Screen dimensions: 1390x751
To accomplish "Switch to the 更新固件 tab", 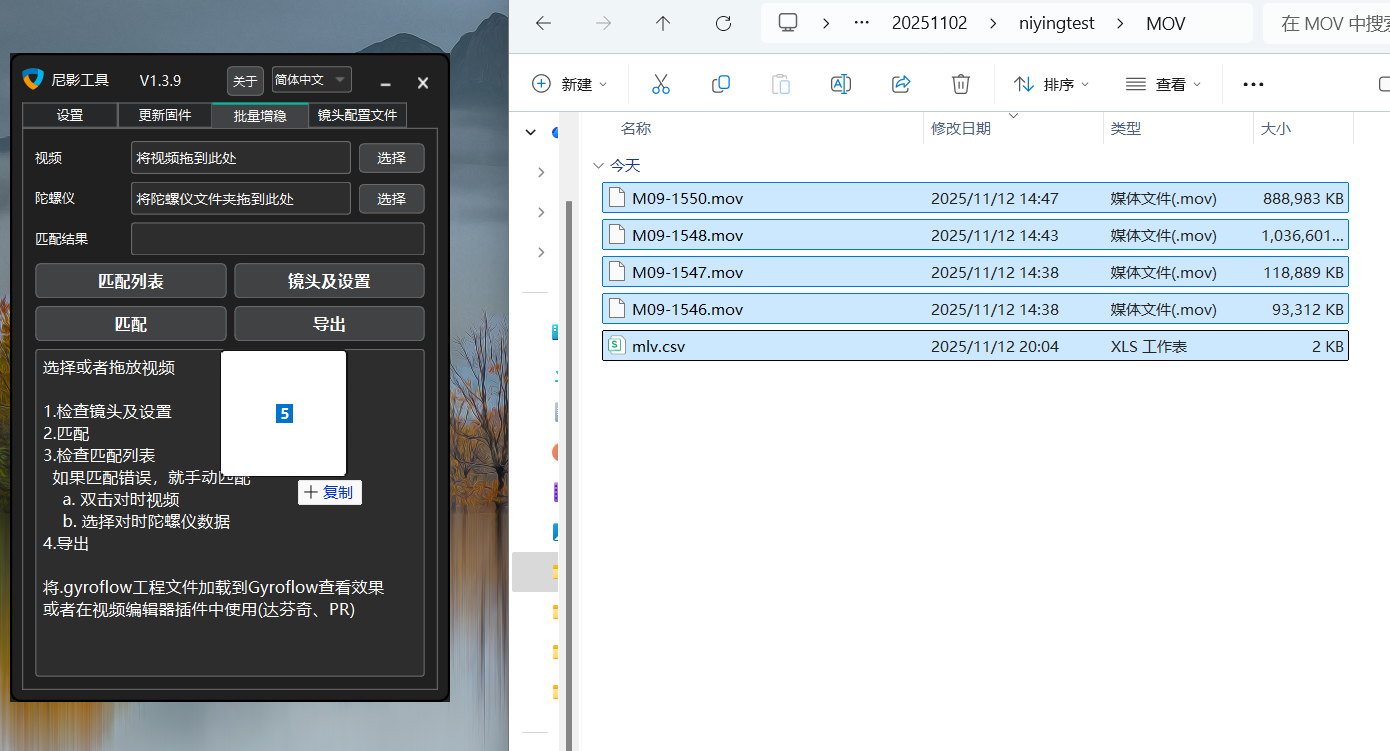I will 165,115.
